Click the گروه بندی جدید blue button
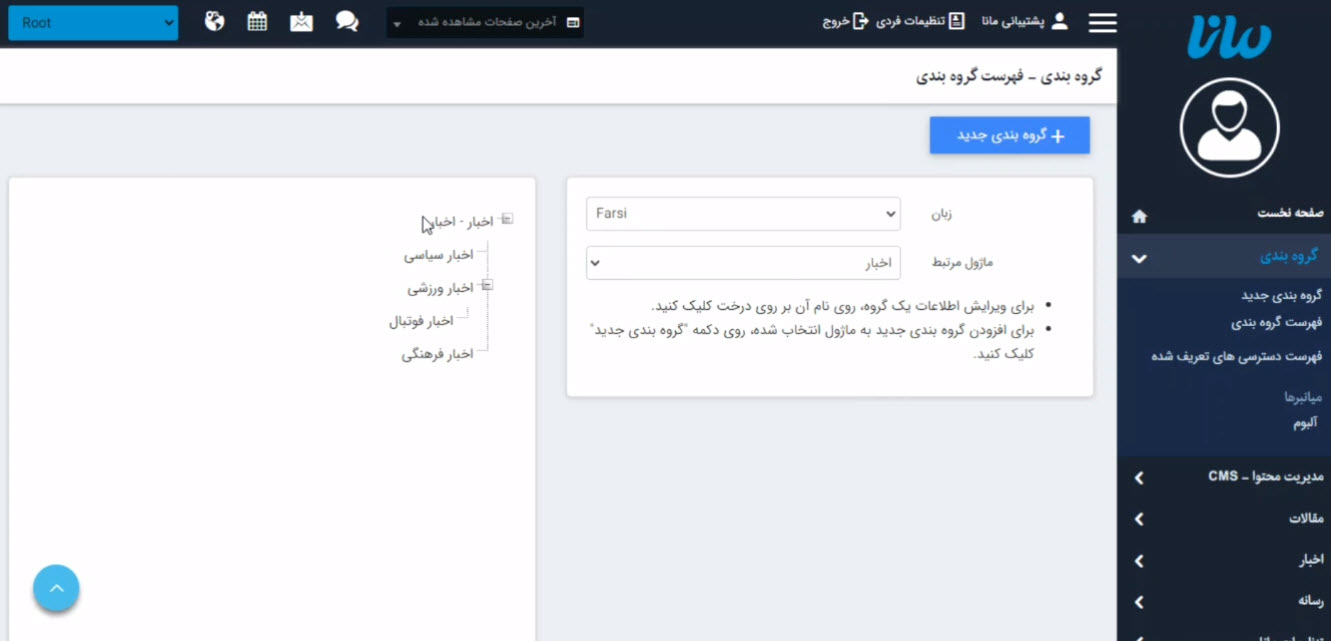The width and height of the screenshot is (1331, 641). [x=1009, y=134]
